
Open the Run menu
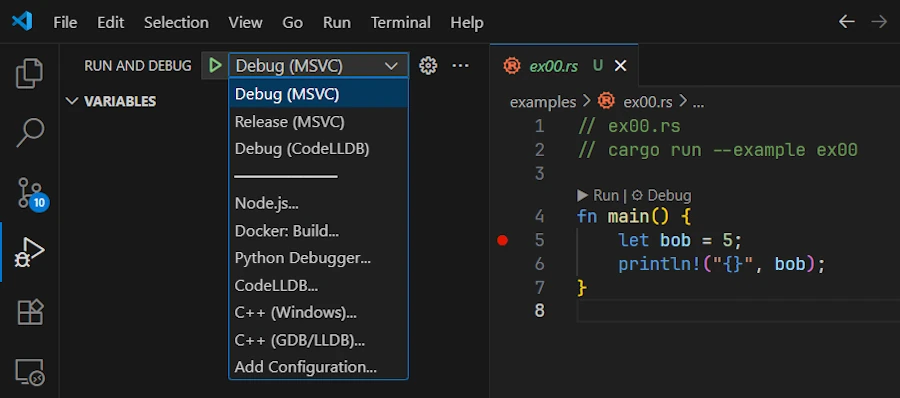(x=336, y=22)
